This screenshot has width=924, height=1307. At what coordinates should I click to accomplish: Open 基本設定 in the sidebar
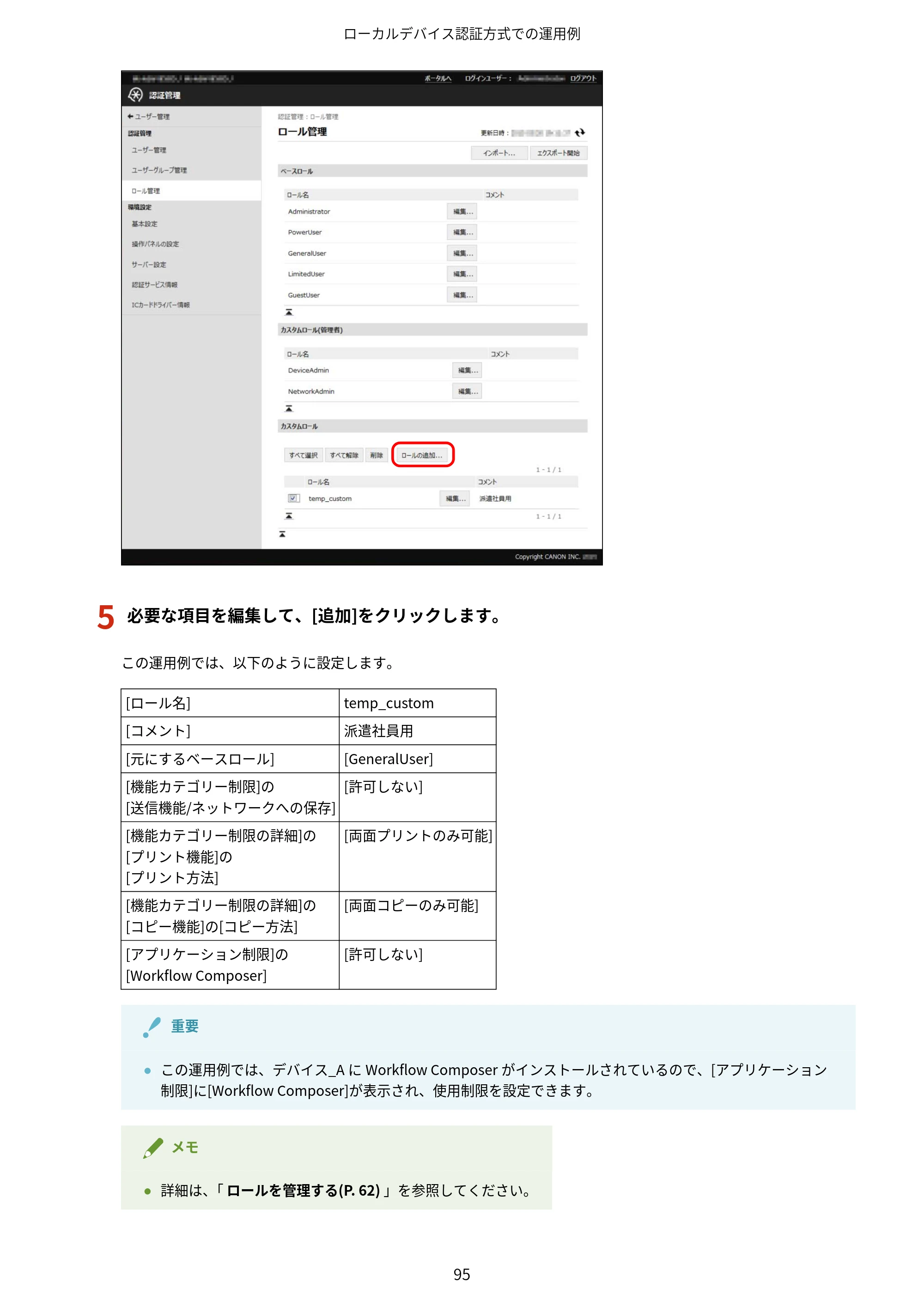[x=145, y=224]
